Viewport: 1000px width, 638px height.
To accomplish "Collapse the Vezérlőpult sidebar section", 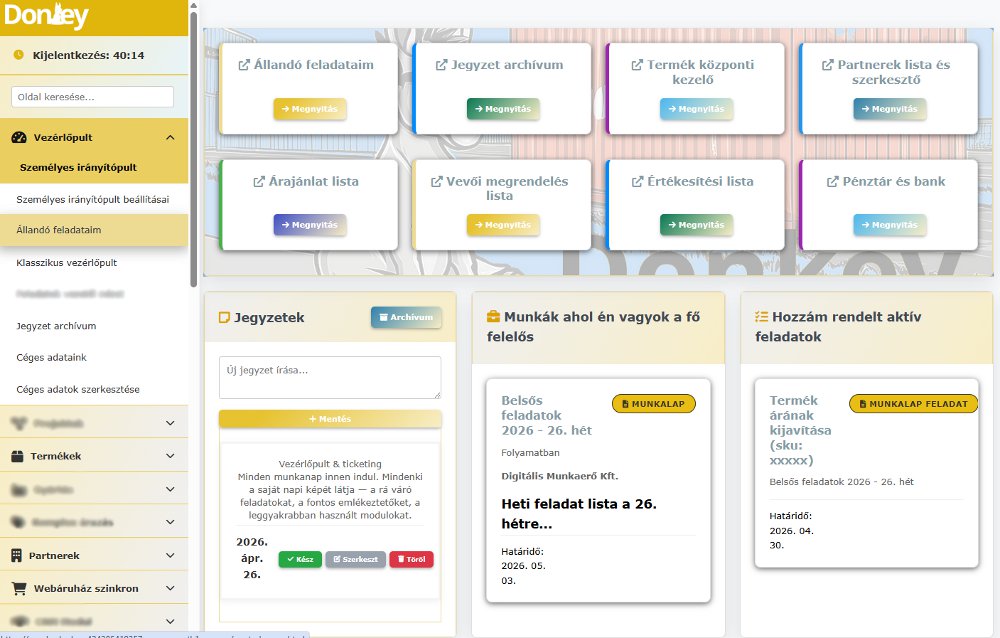I will pos(170,138).
